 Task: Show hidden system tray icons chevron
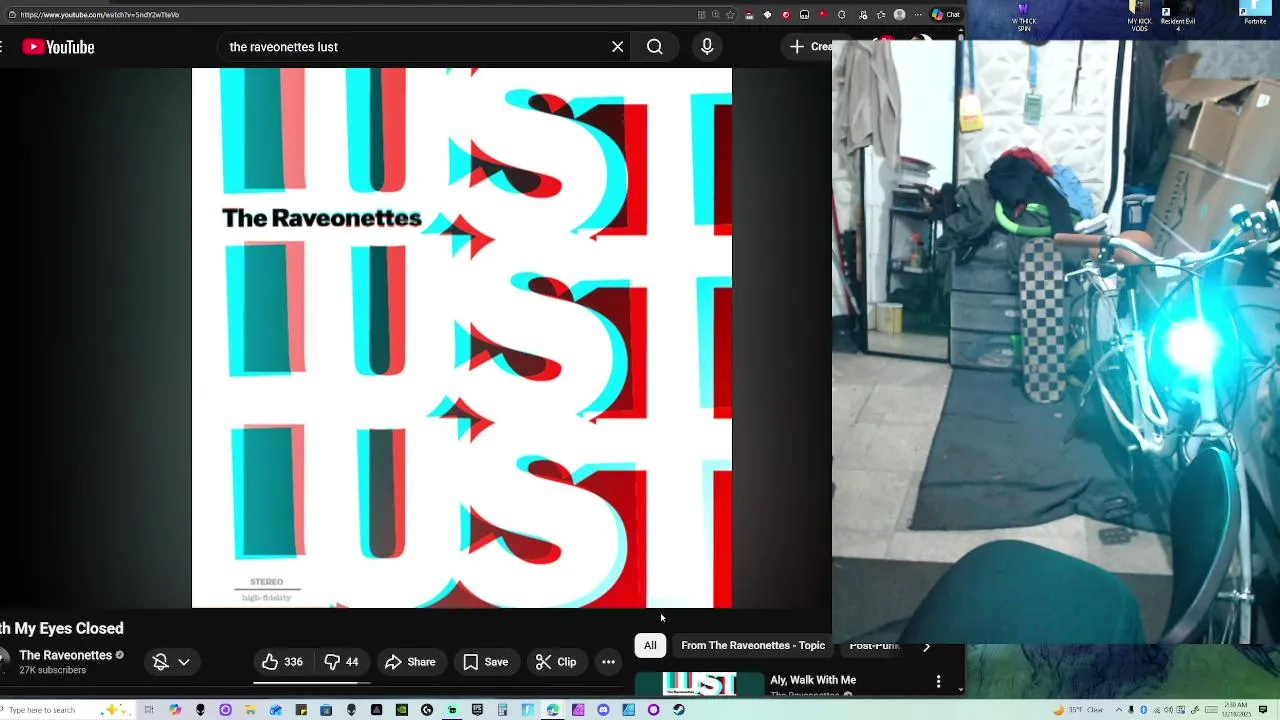click(x=1119, y=710)
